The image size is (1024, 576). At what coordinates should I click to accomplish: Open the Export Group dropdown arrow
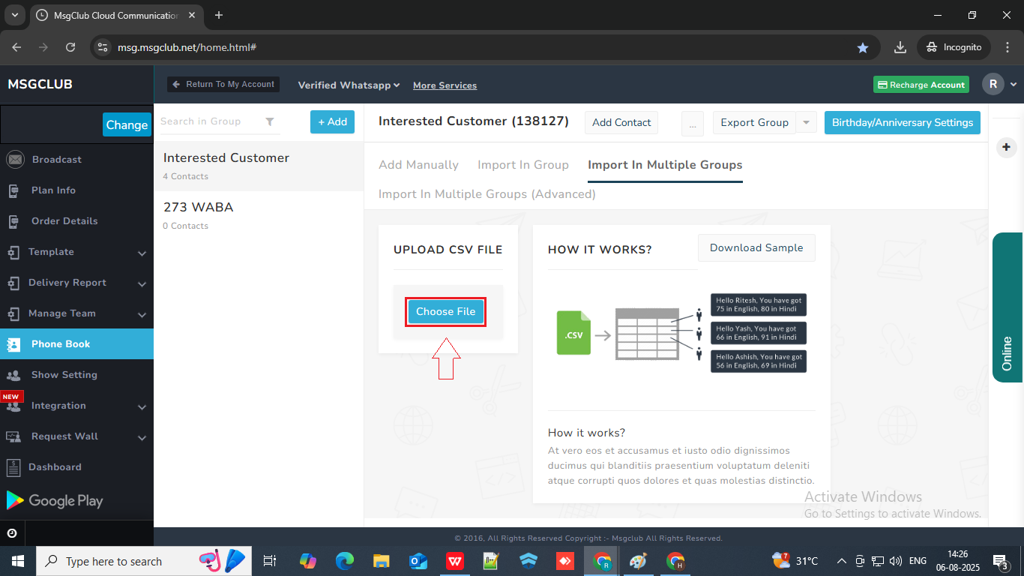(x=807, y=123)
